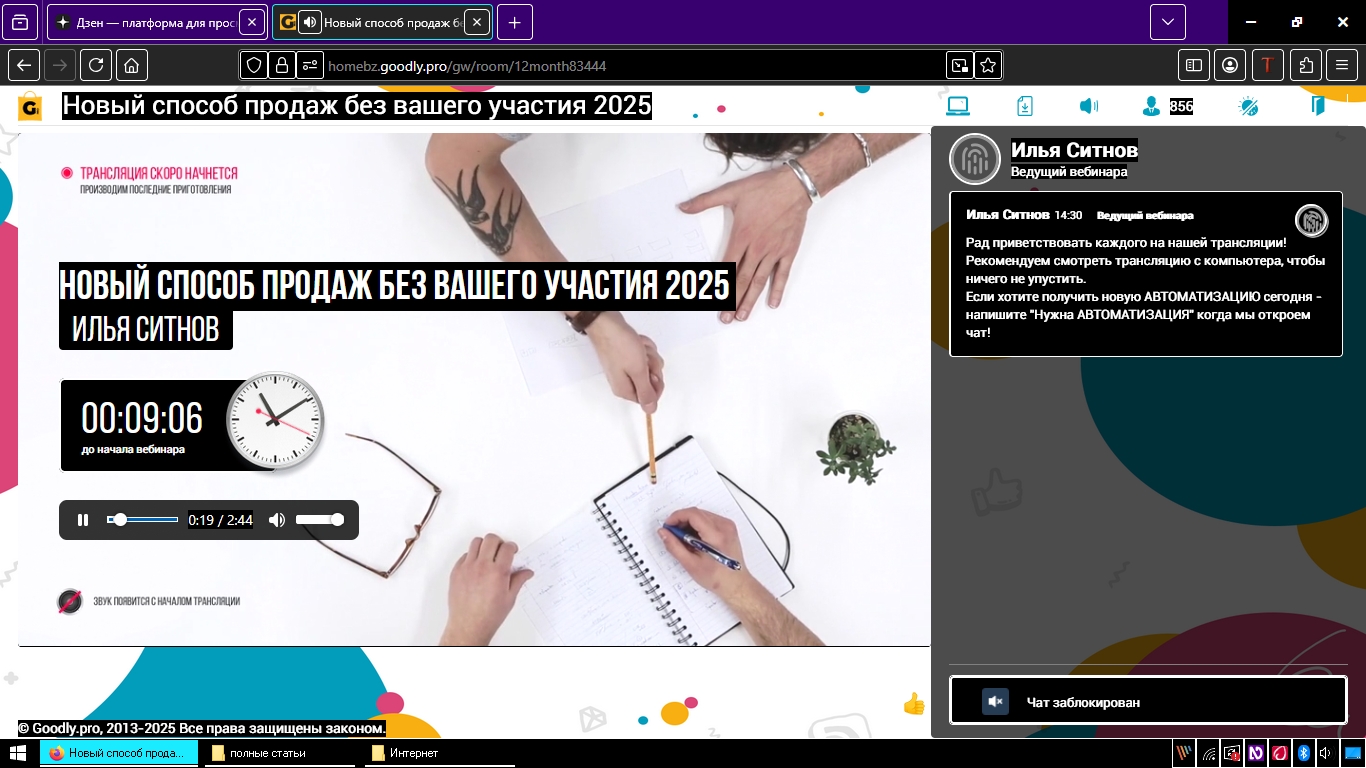Open the Bluetooth tray icon
Screen dimensions: 1366x768
[x=1303, y=753]
